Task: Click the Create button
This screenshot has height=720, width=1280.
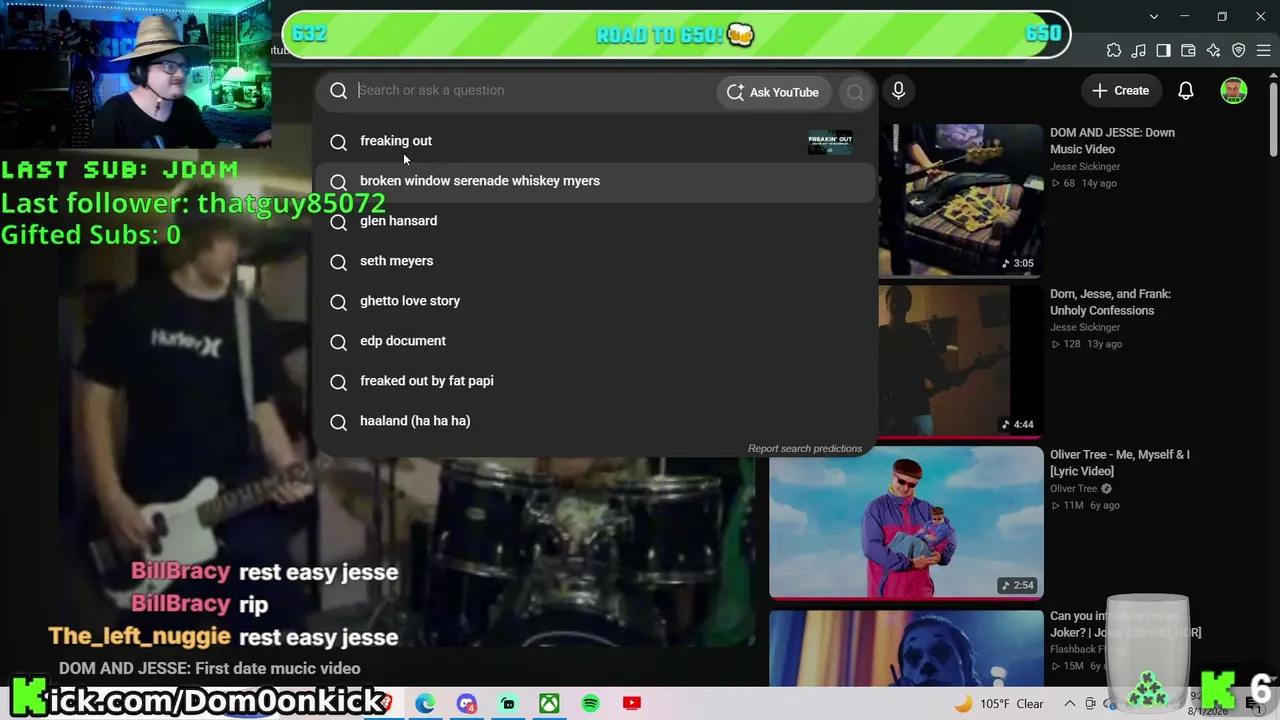Action: (x=1121, y=91)
